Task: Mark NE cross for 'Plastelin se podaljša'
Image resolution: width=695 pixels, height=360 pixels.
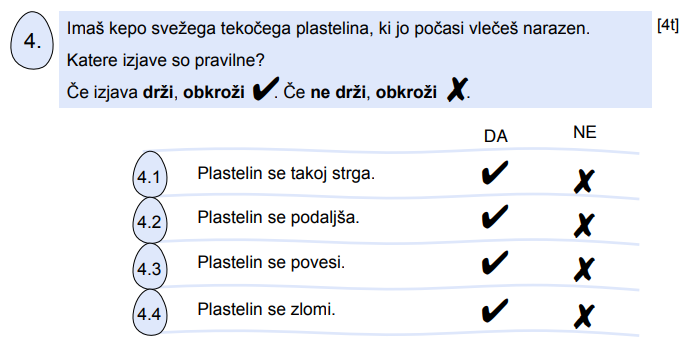Action: point(584,226)
